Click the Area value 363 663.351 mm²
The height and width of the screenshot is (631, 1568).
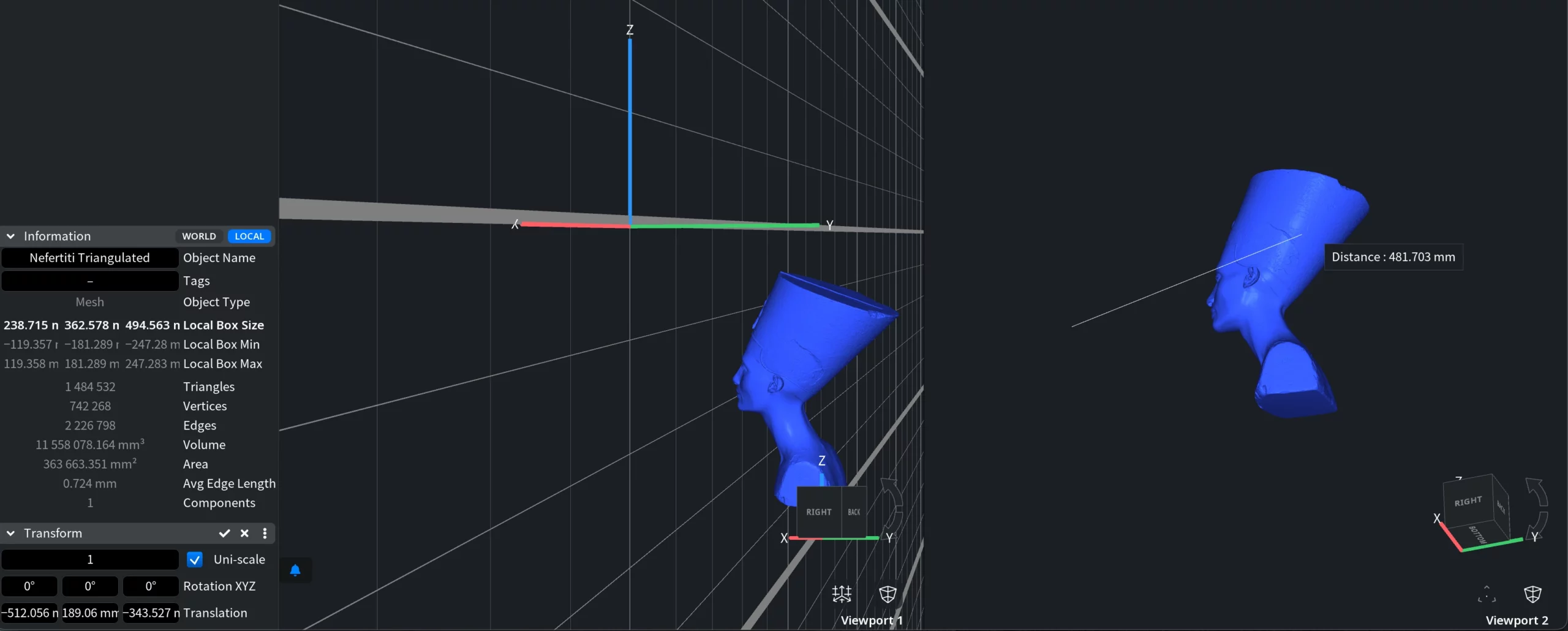coord(90,464)
